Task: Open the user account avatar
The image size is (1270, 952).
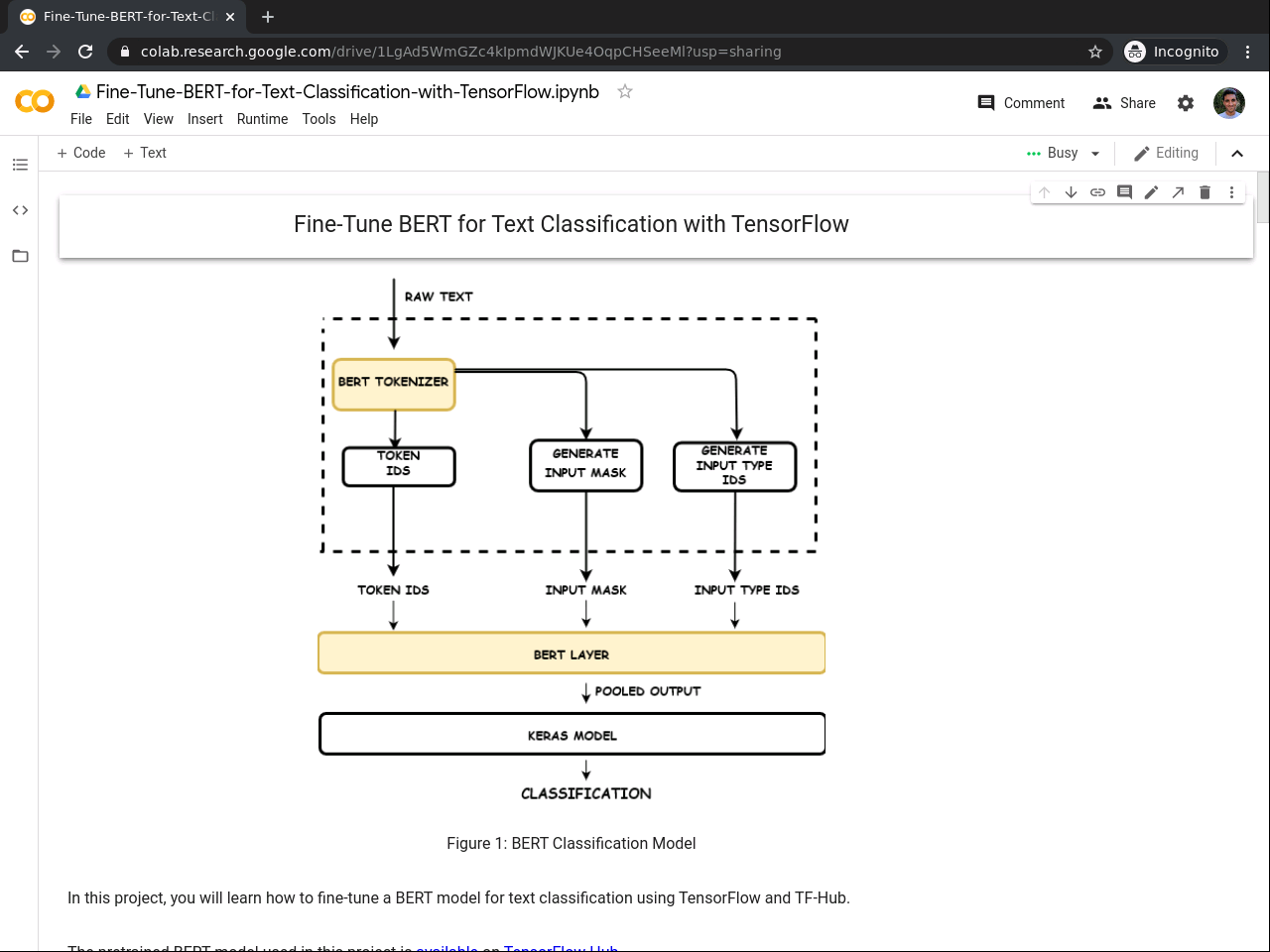Action: tap(1229, 103)
